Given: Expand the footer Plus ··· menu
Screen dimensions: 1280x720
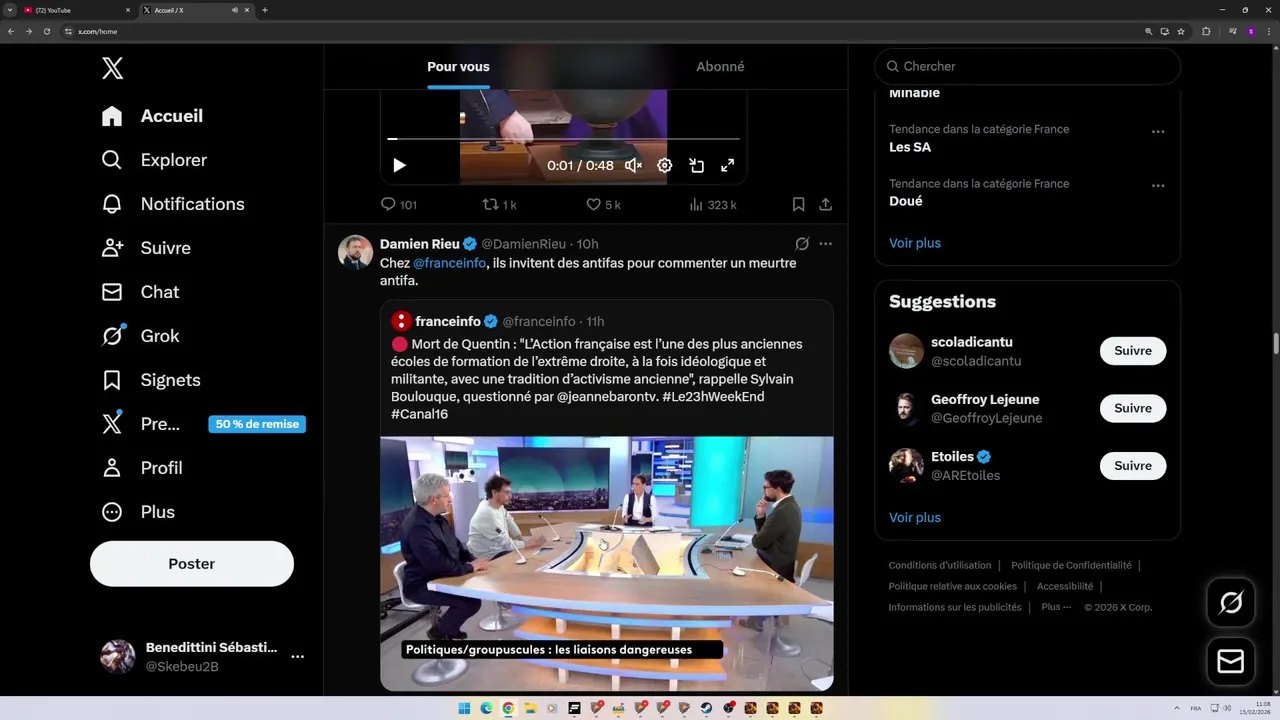Looking at the screenshot, I should (1056, 607).
